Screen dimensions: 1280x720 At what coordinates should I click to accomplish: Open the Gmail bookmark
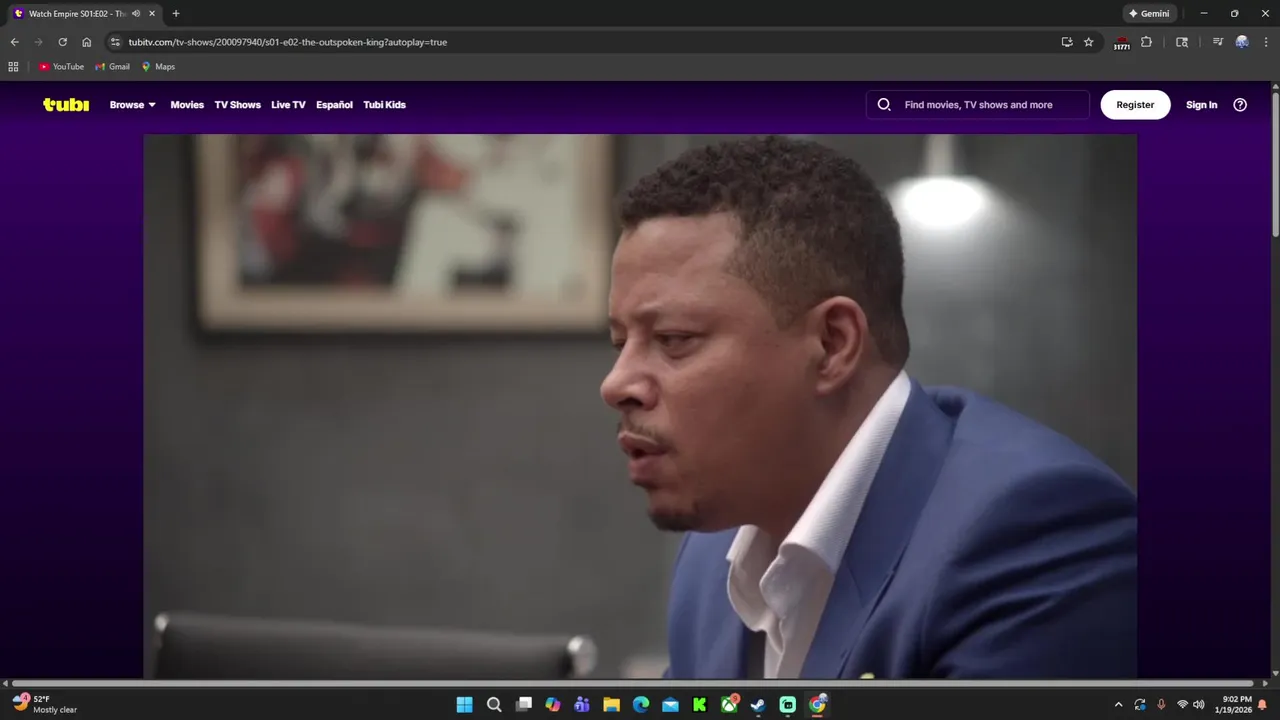click(112, 67)
